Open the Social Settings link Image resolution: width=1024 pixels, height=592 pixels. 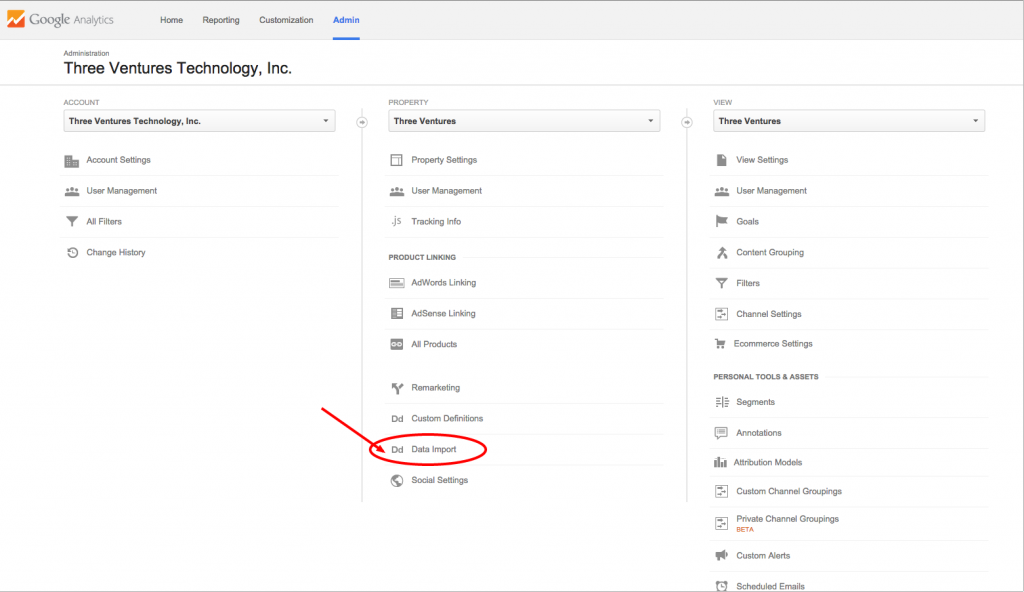pyautogui.click(x=440, y=480)
